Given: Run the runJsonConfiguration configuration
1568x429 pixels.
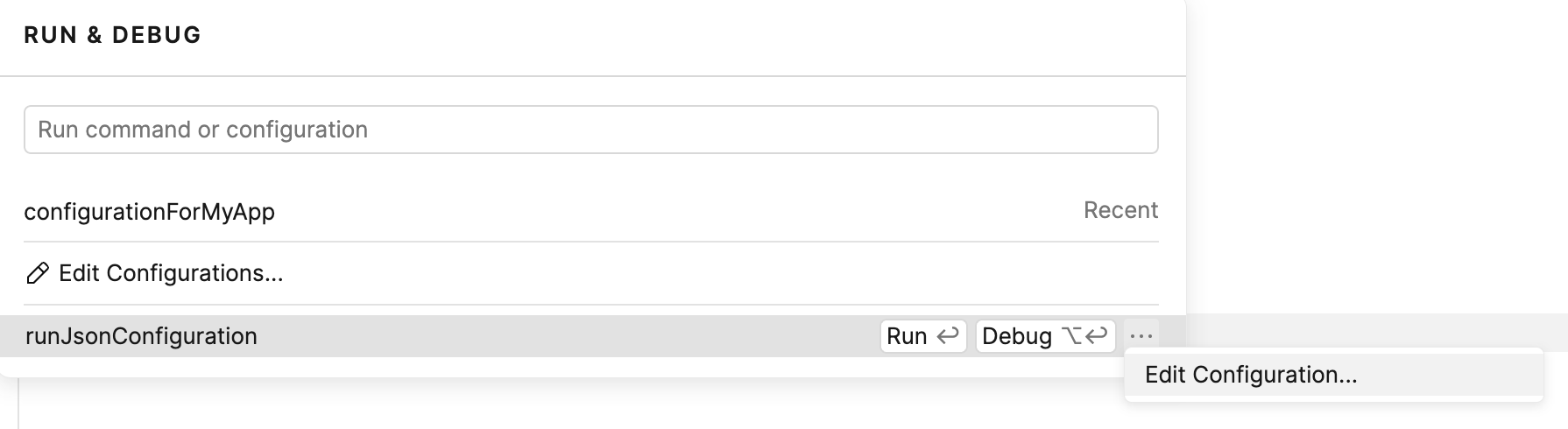Looking at the screenshot, I should coord(922,336).
